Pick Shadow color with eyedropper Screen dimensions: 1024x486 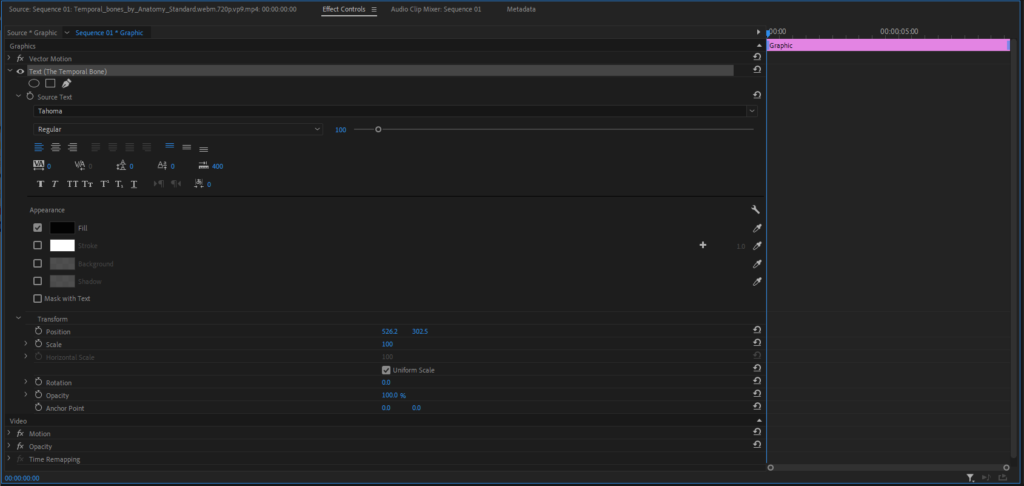click(x=757, y=282)
